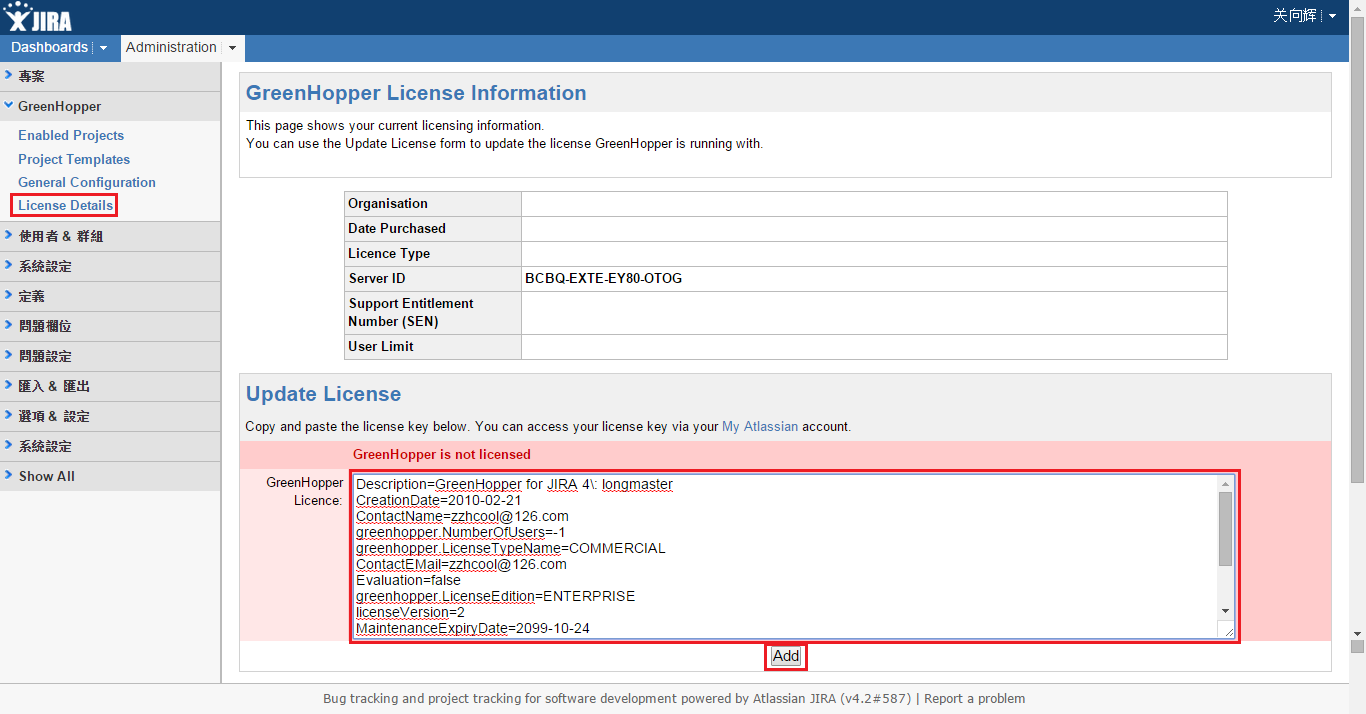Click the Evaluation=false line
This screenshot has height=714, width=1366.
(x=408, y=580)
